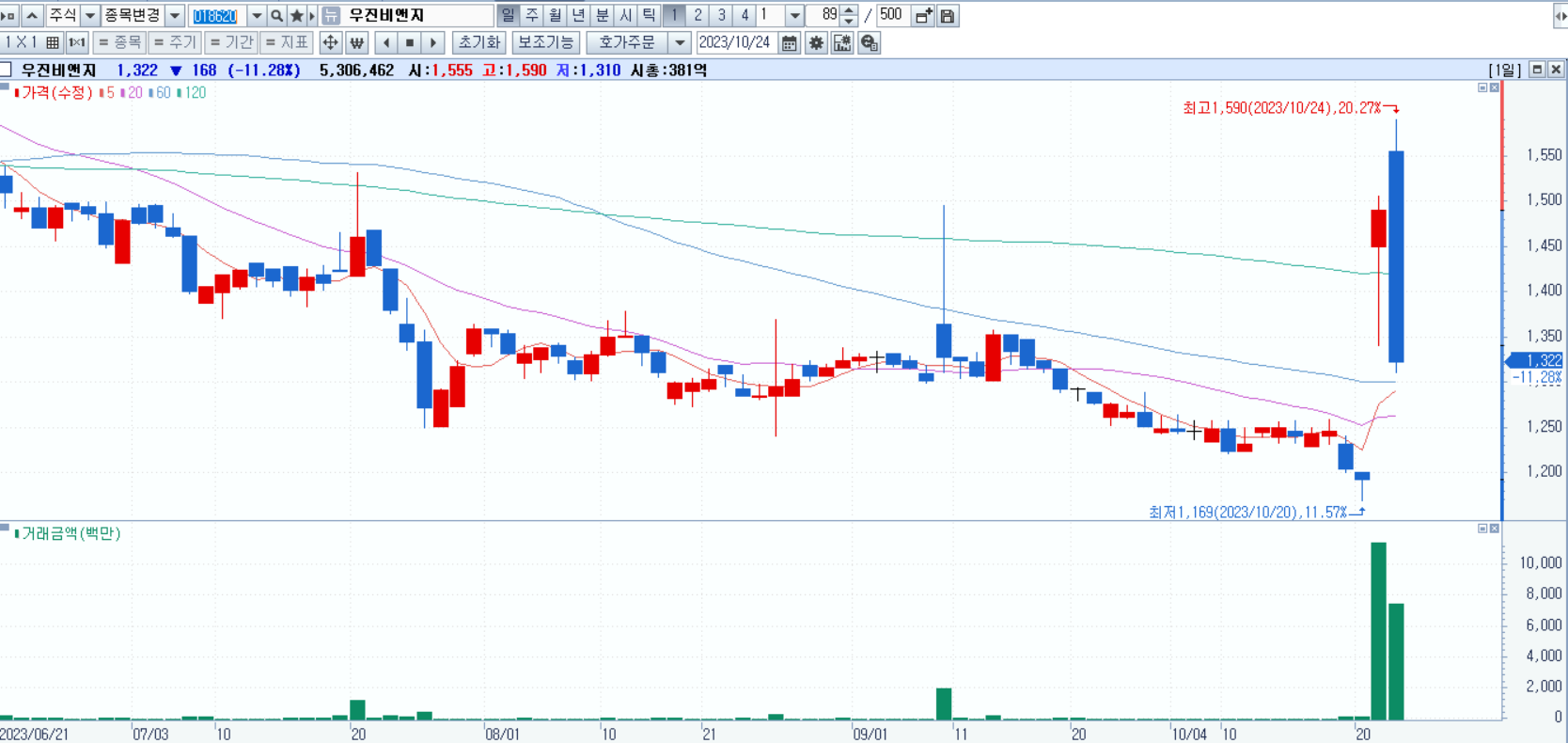Click the favorites star icon

point(297,15)
